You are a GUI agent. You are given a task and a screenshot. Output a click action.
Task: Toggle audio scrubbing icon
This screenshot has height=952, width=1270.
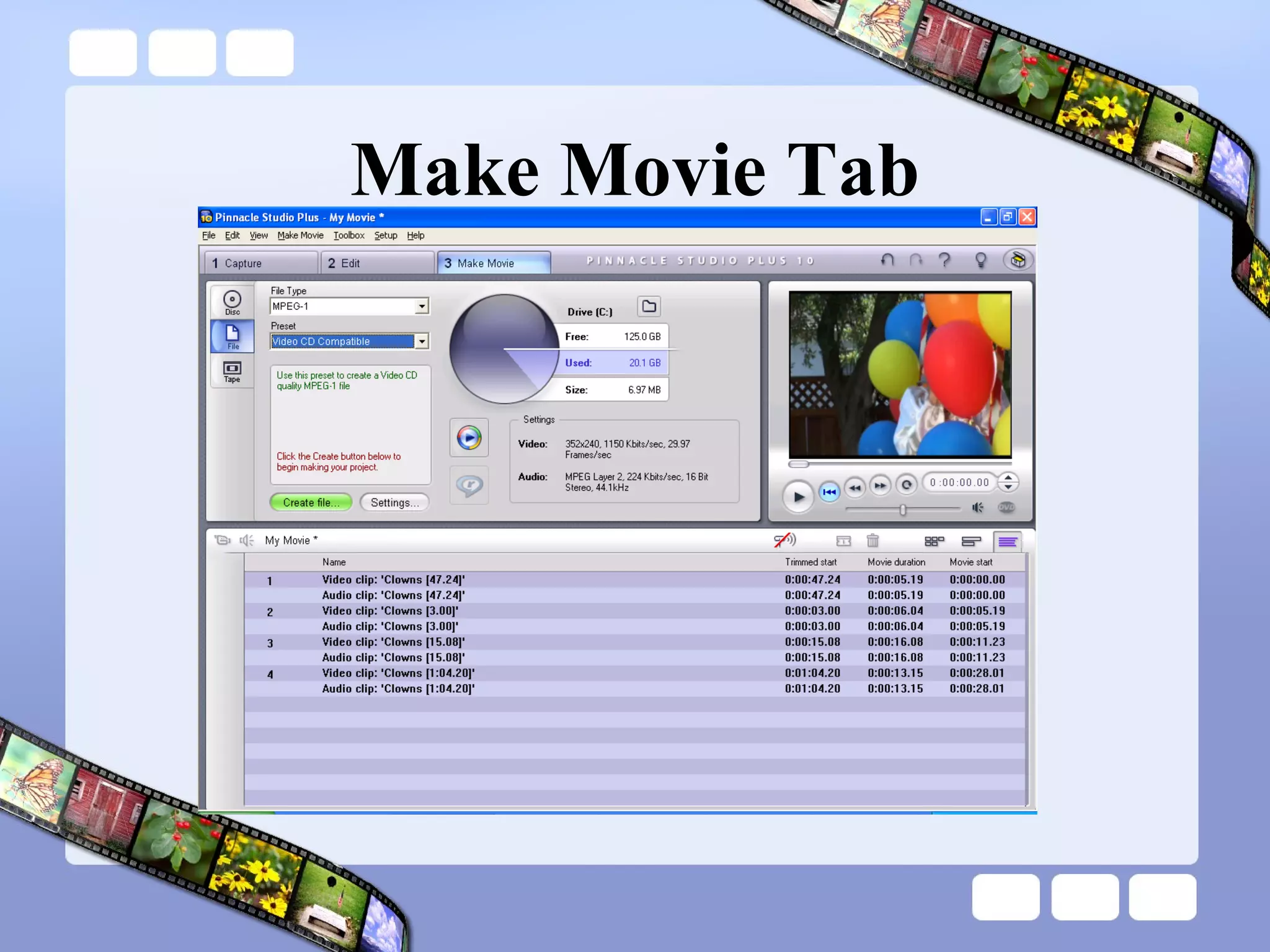(x=784, y=540)
